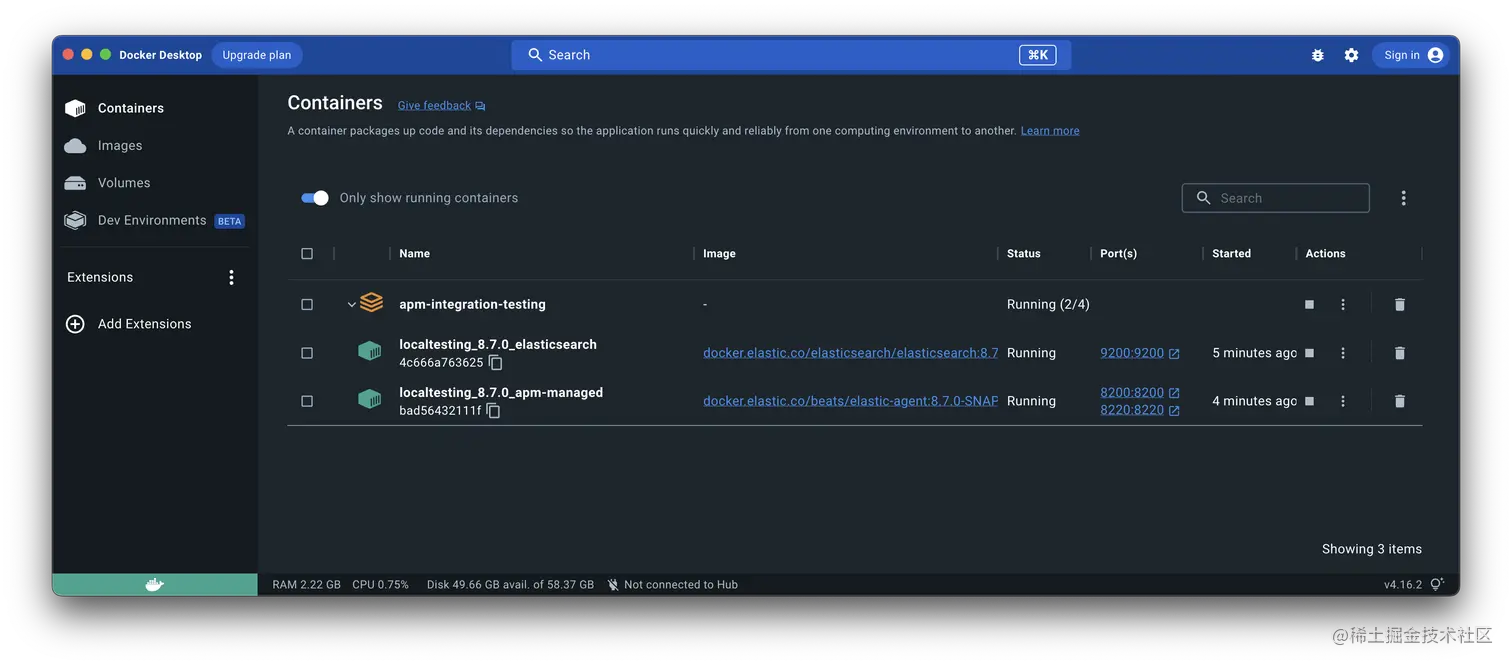
Task: Click the Add Extensions plus icon
Action: (x=75, y=324)
